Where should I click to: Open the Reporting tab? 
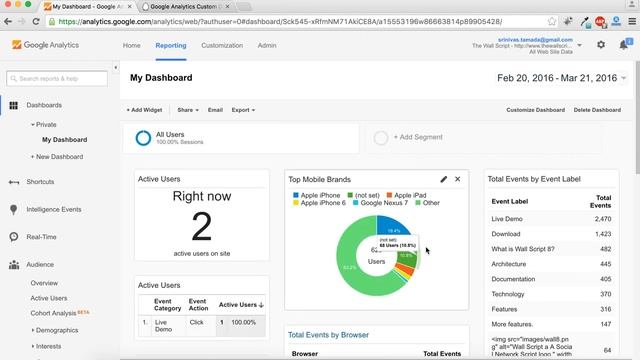[x=171, y=45]
